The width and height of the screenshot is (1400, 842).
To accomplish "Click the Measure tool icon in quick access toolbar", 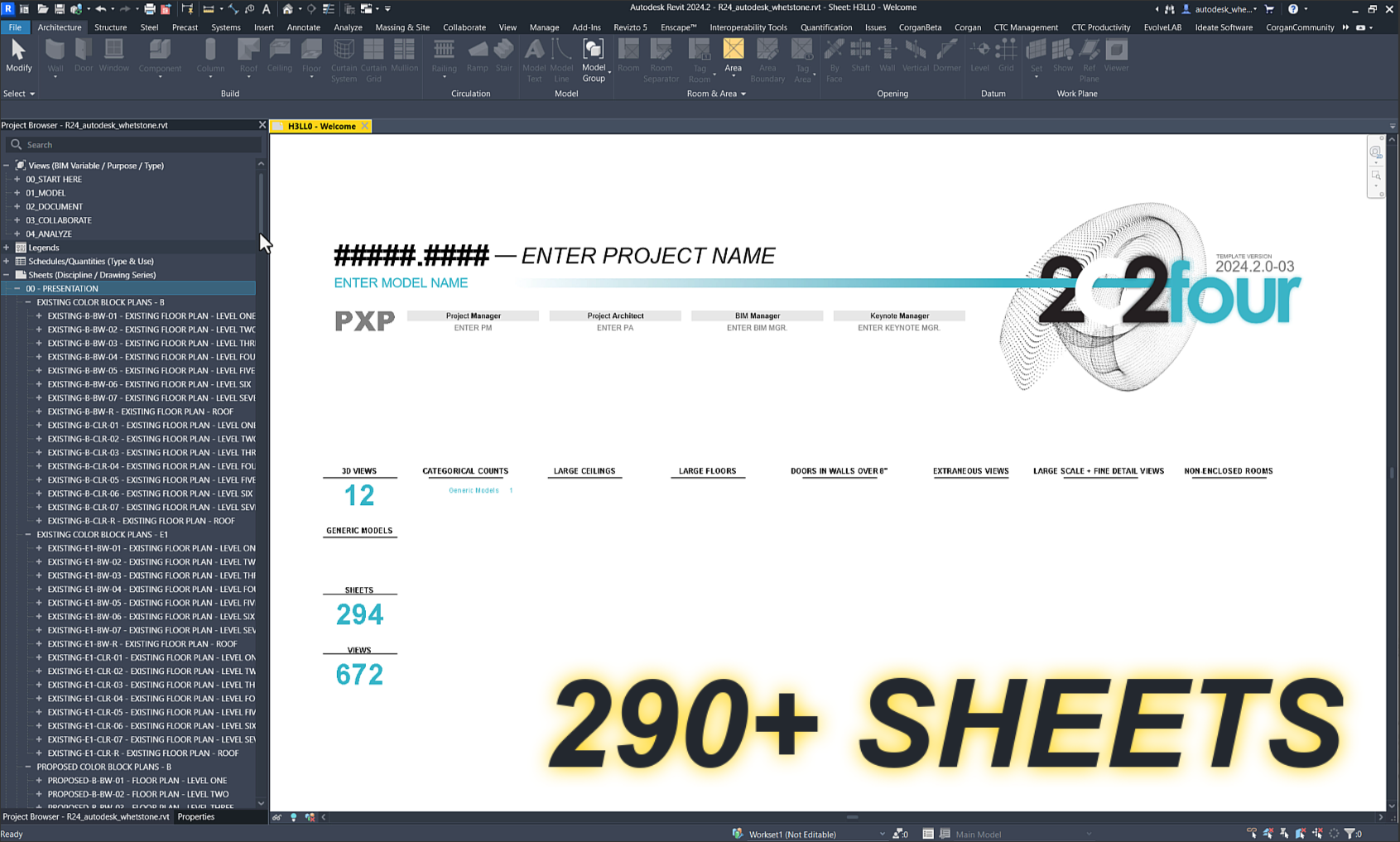I will 209,9.
